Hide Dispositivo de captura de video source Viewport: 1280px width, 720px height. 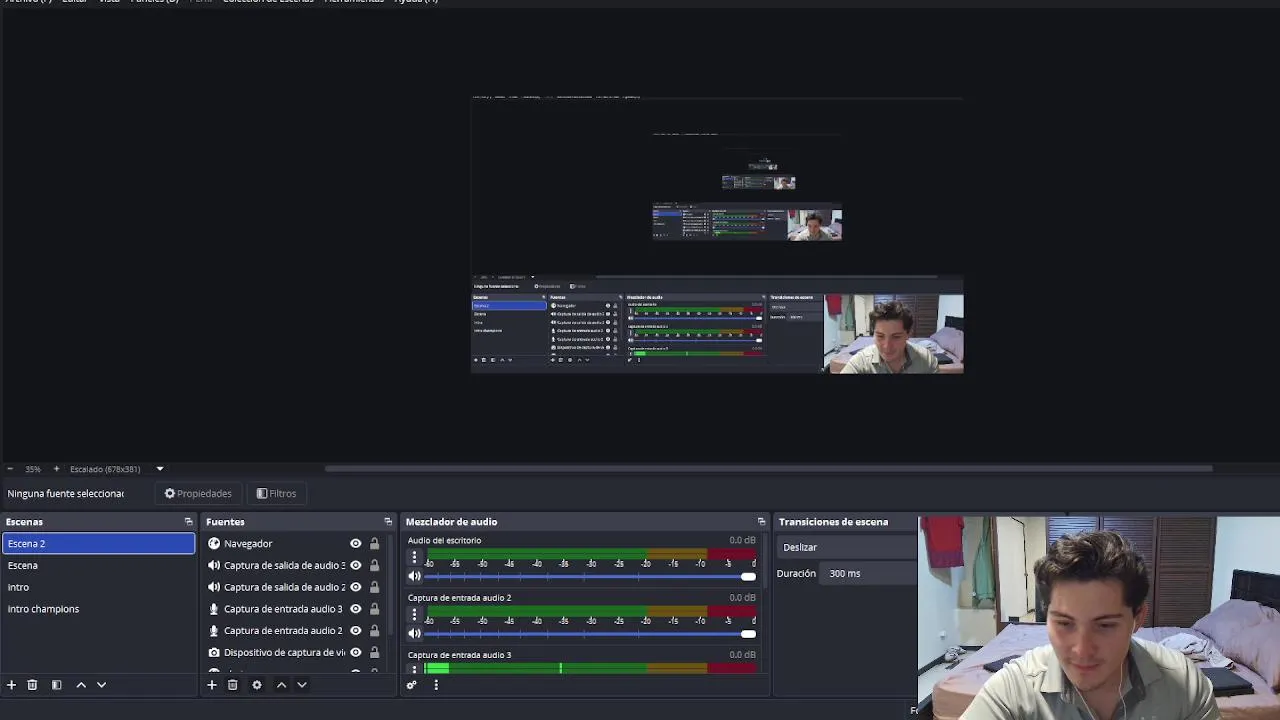coord(355,653)
